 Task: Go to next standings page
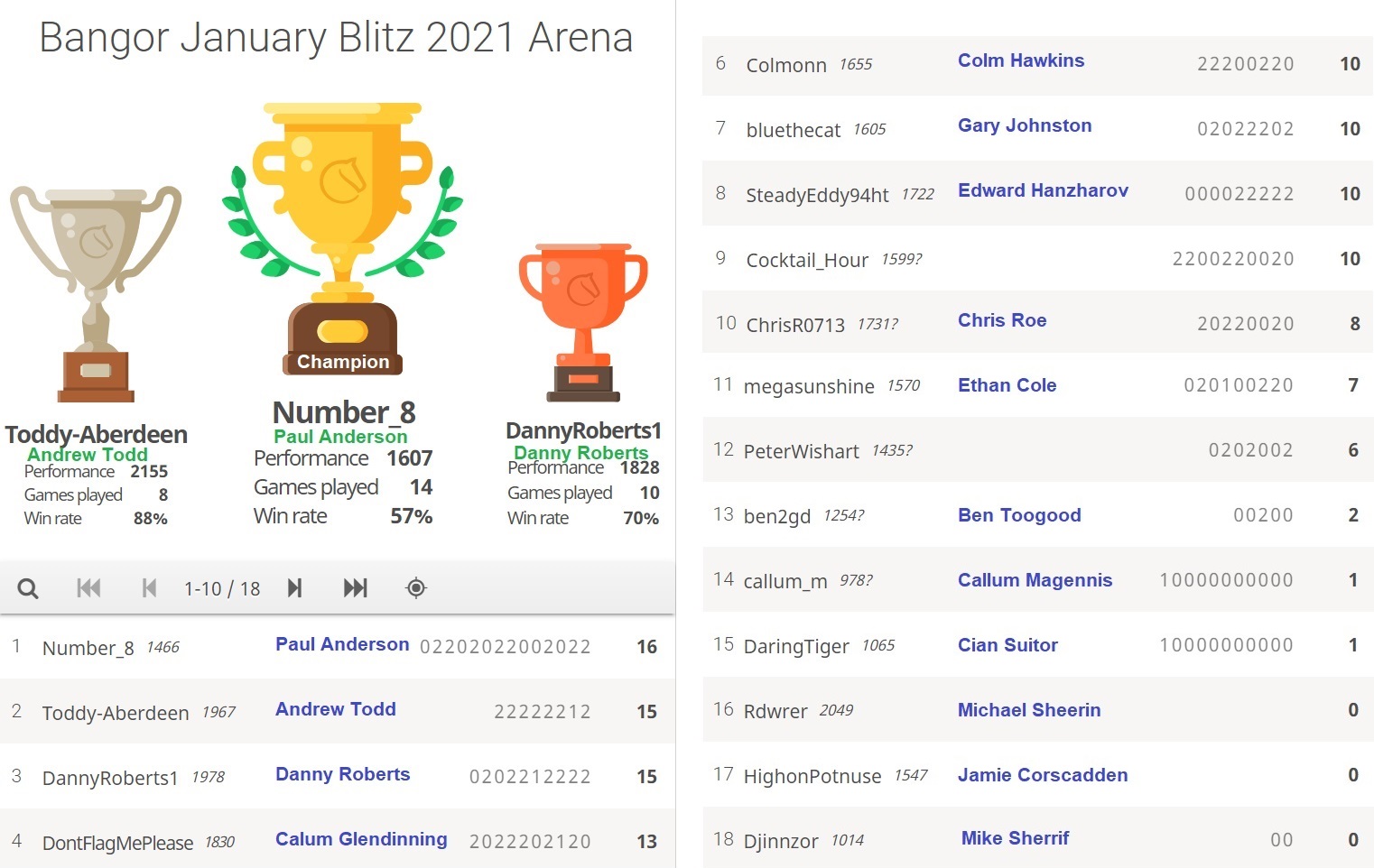click(294, 588)
